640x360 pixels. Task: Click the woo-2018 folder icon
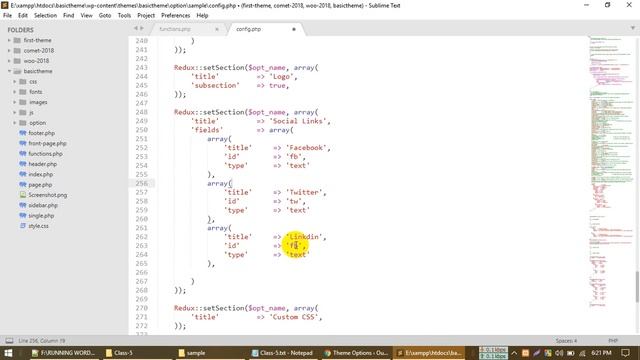coord(17,61)
